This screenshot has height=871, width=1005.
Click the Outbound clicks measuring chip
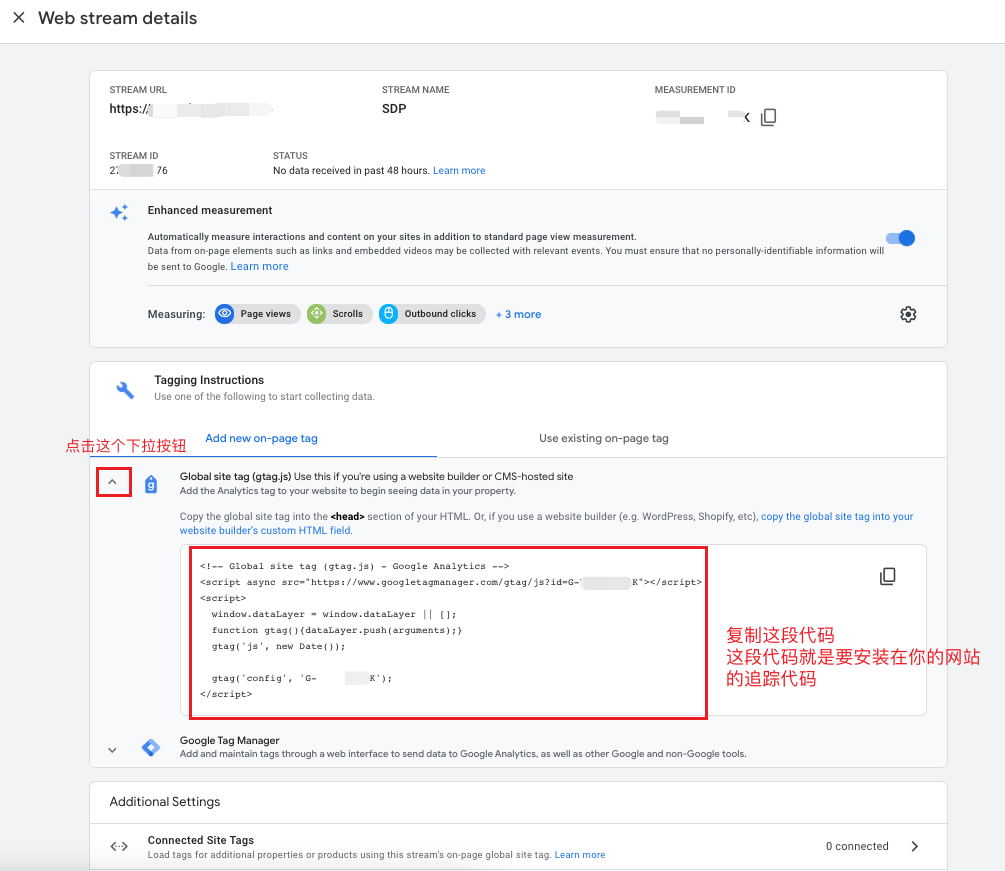click(432, 314)
